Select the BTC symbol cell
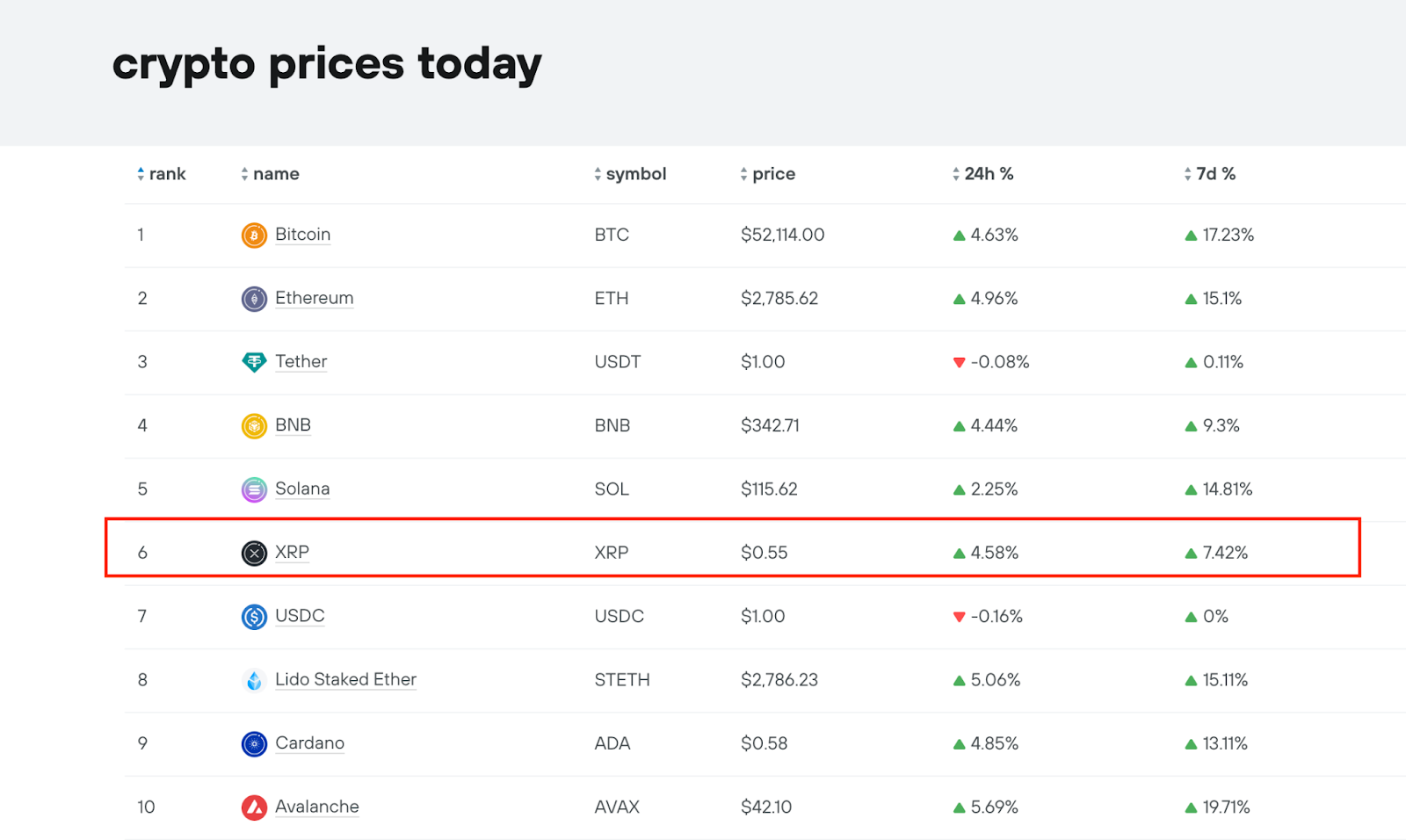Viewport: 1406px width, 840px height. (612, 235)
